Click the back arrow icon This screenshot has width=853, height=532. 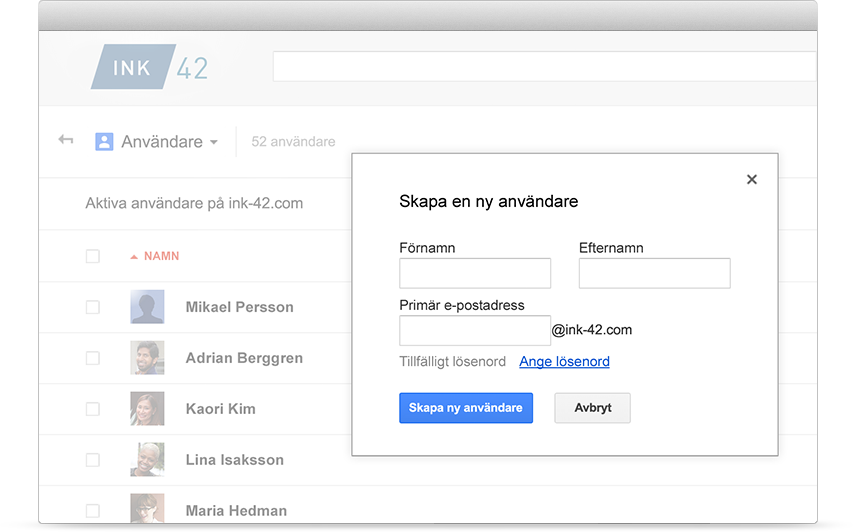66,140
